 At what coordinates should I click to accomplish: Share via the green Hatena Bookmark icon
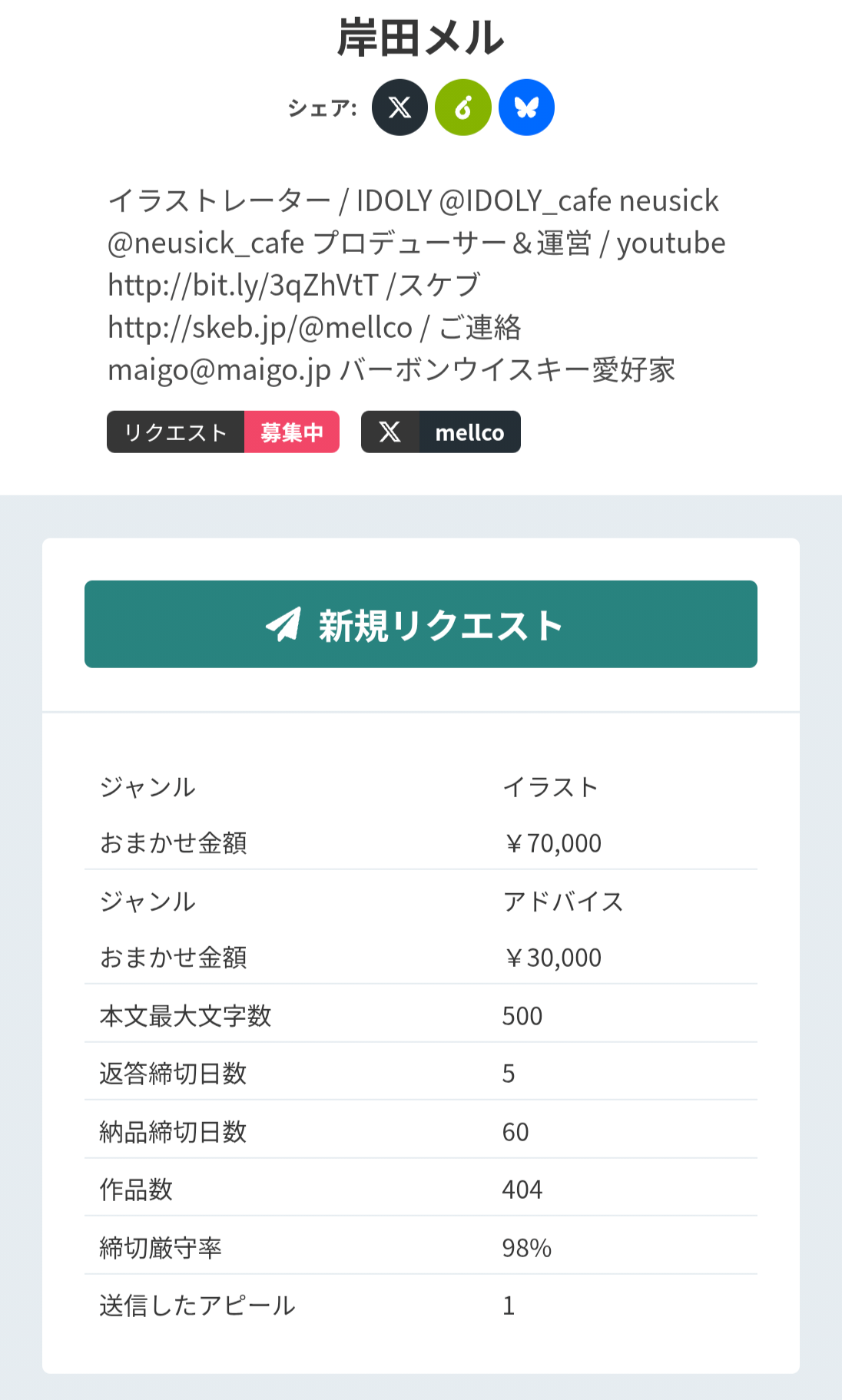[x=463, y=108]
